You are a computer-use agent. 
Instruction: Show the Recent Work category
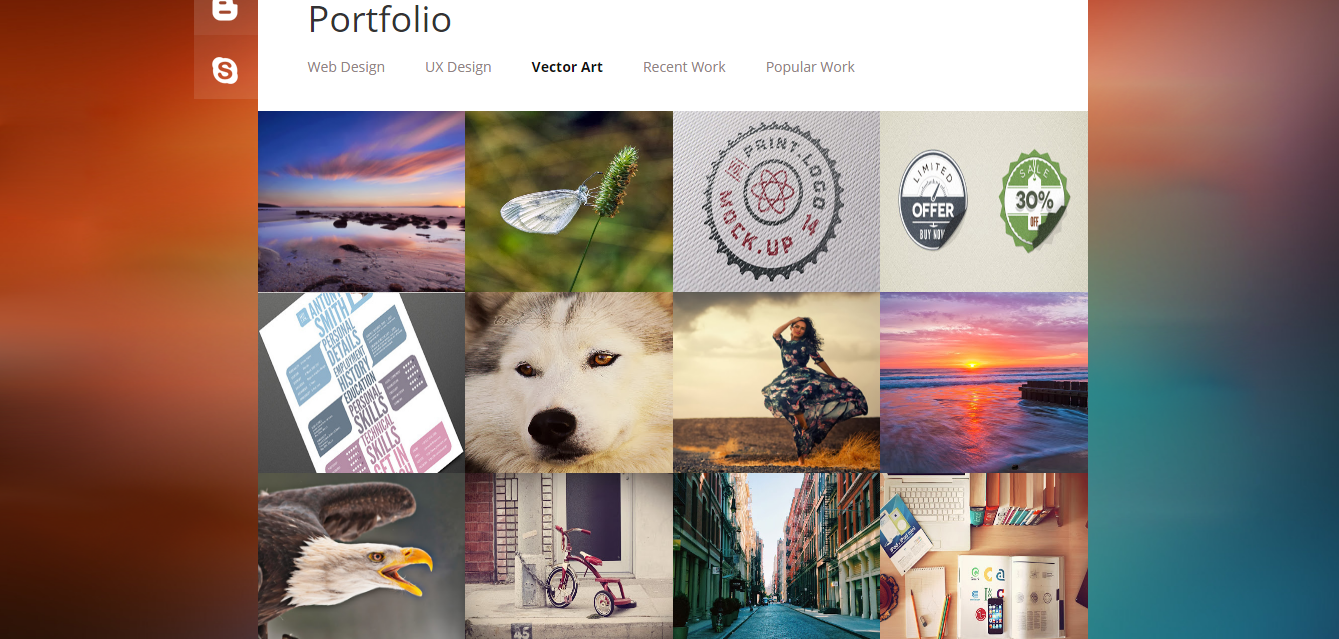(x=684, y=67)
